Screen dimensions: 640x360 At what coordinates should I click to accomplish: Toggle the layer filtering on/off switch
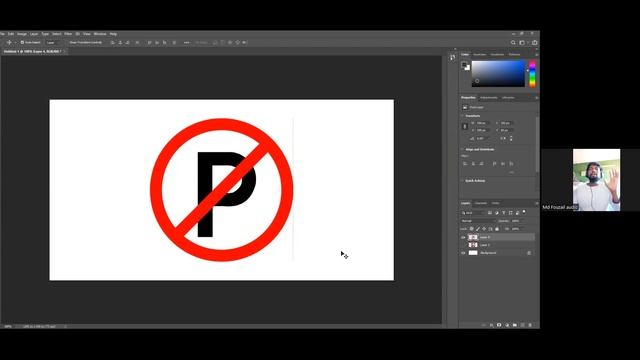point(524,212)
